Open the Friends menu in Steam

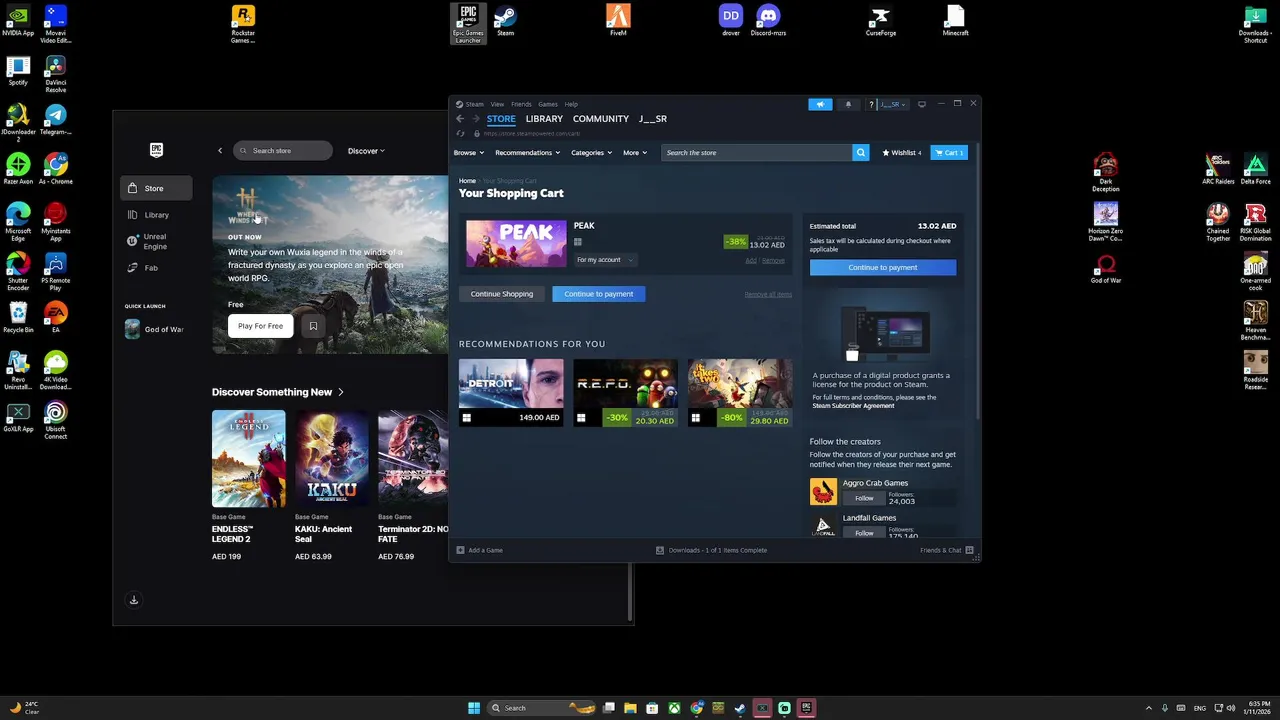521,104
